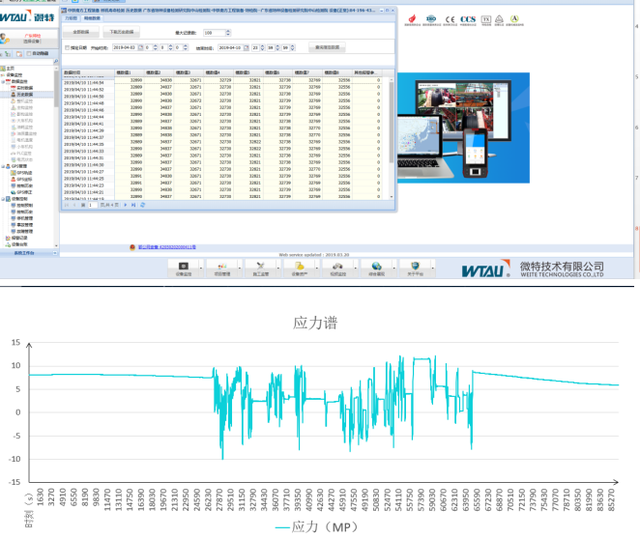The height and width of the screenshot is (538, 640).
Task: Click the 关于平台 shield icon
Action: (414, 267)
